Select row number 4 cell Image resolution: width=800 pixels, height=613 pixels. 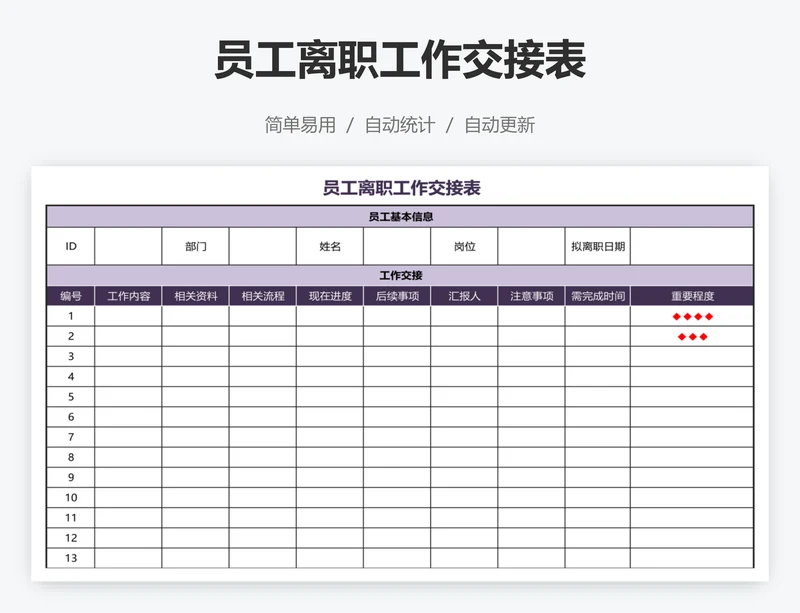click(70, 377)
